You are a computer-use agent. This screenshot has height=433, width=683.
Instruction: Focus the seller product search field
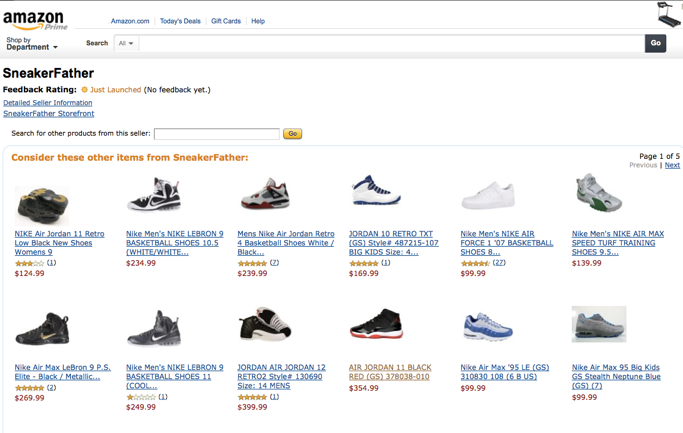pos(217,134)
